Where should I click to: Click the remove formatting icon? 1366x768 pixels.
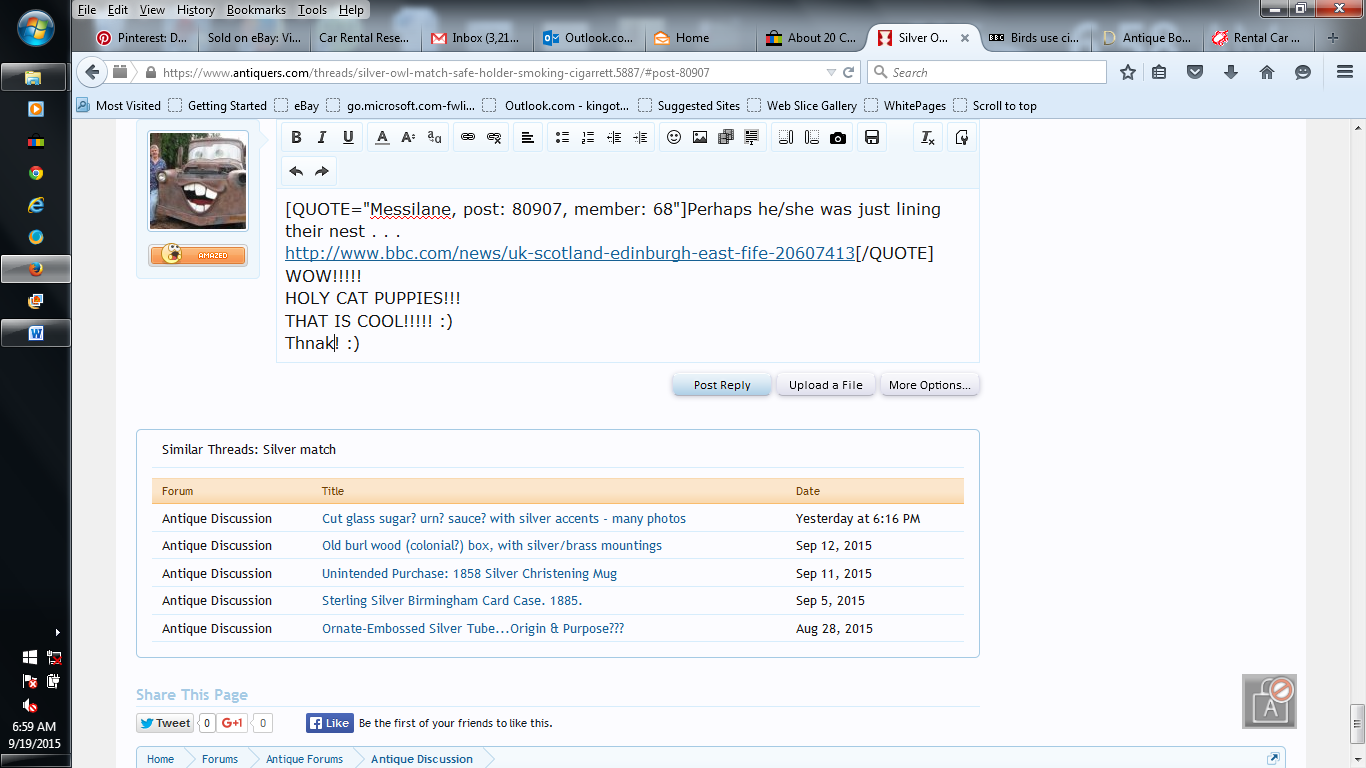[928, 138]
